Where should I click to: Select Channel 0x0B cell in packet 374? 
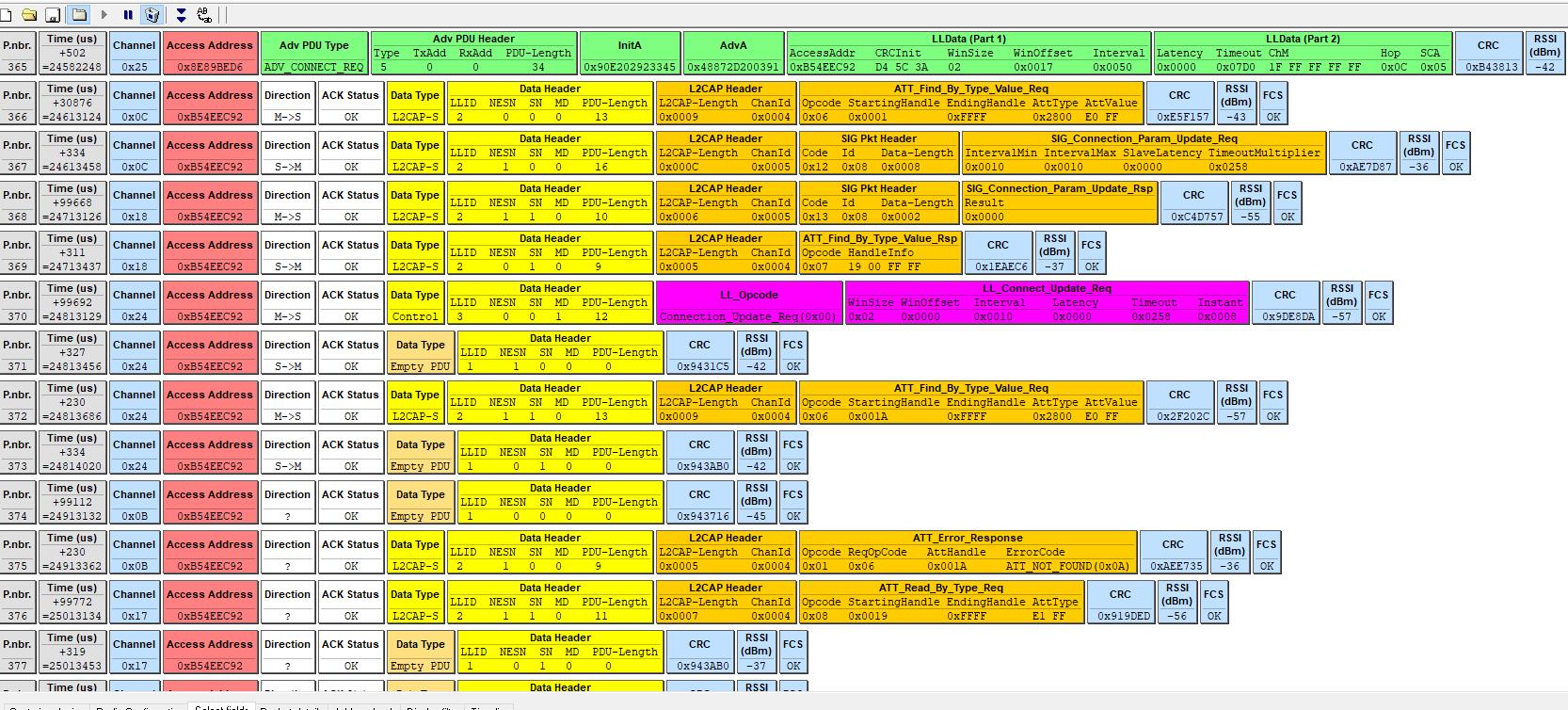click(x=135, y=502)
